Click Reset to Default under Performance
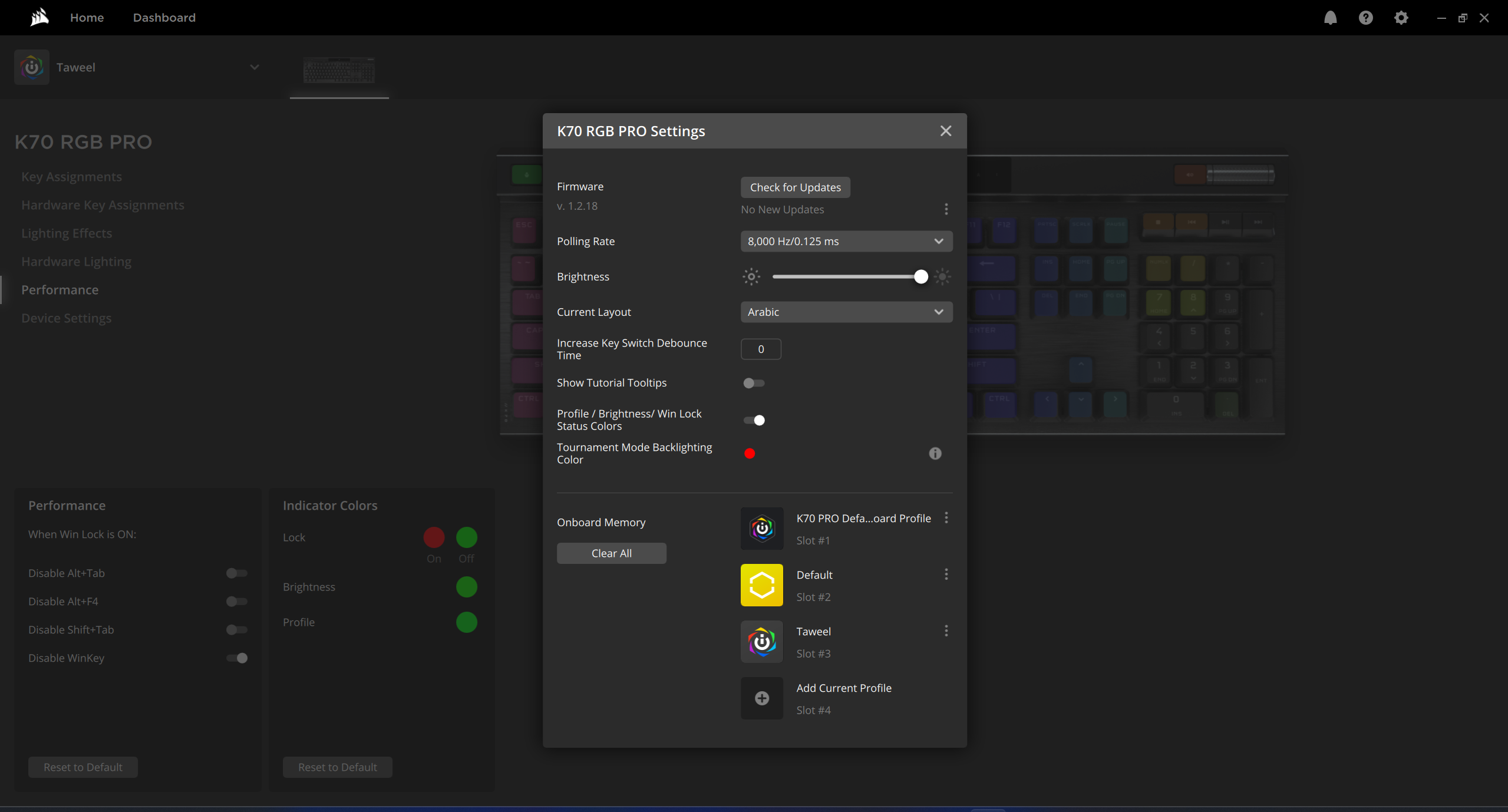Screen dimensions: 1508x812 [83, 767]
